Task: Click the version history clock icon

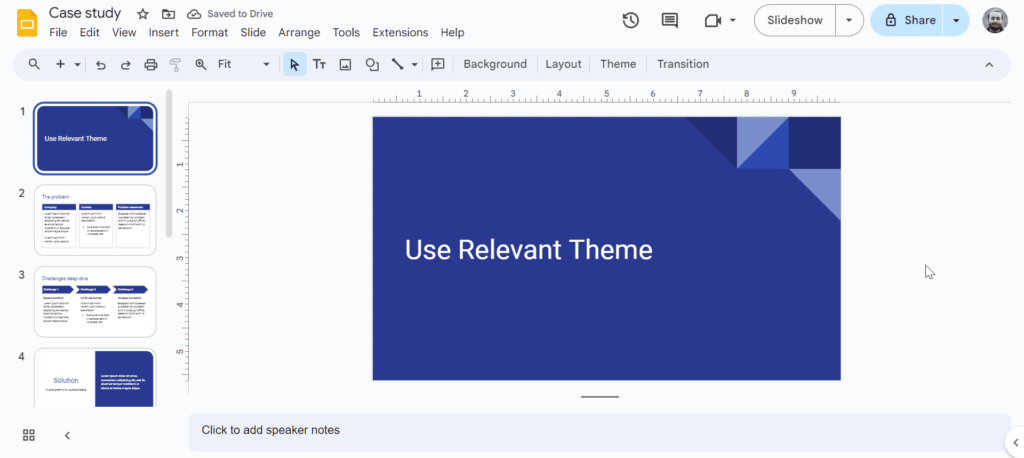Action: 630,20
